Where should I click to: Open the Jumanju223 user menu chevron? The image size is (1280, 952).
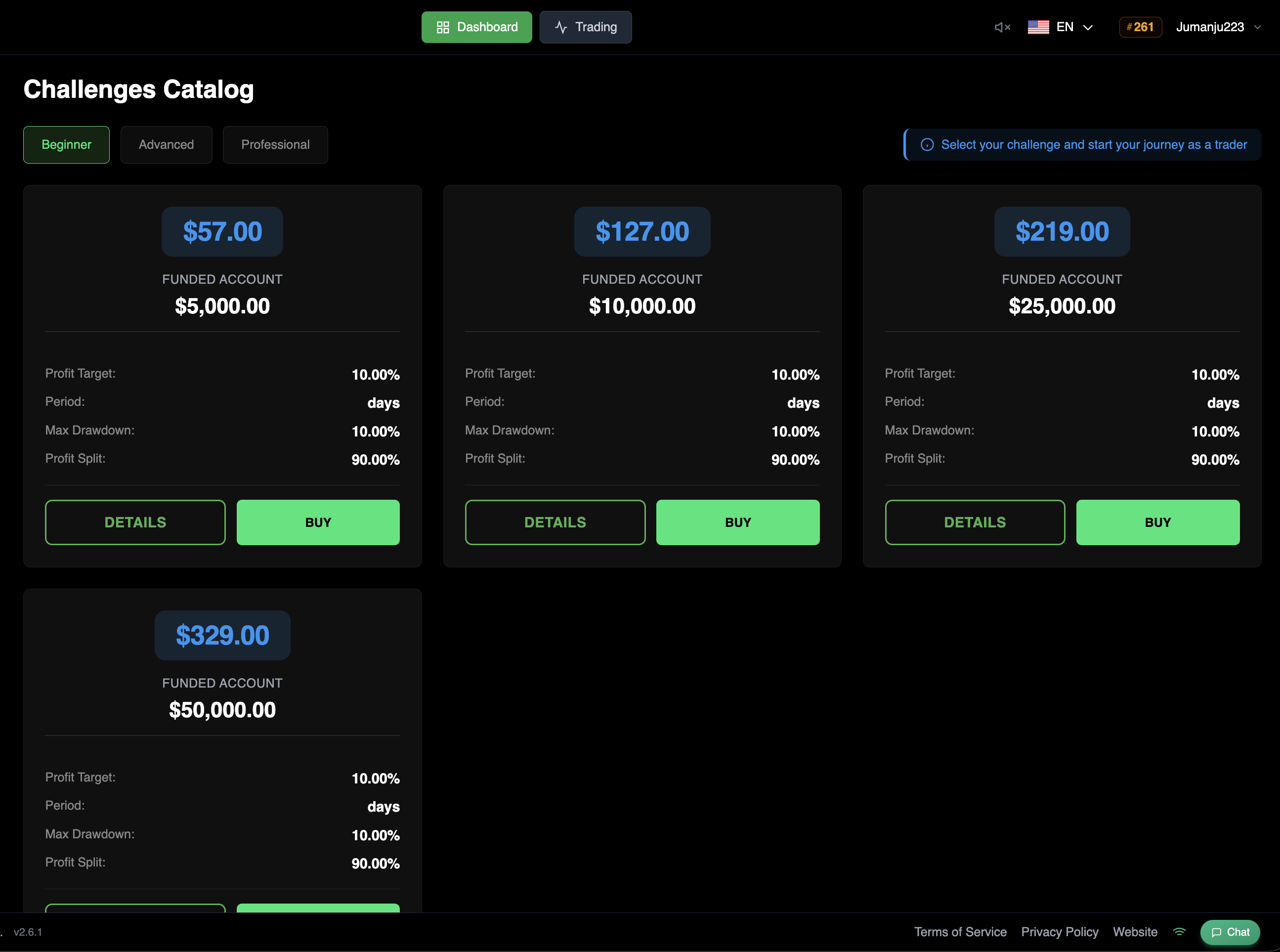coord(1258,27)
